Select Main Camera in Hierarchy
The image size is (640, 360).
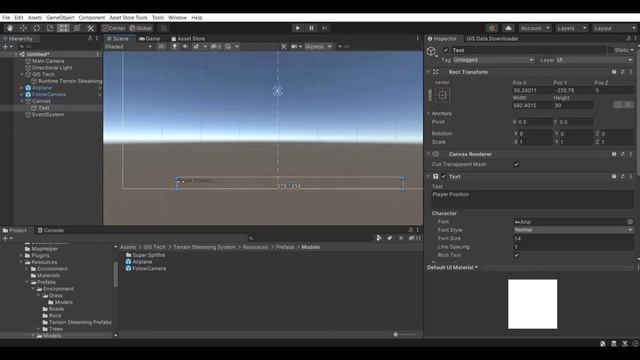[x=48, y=61]
